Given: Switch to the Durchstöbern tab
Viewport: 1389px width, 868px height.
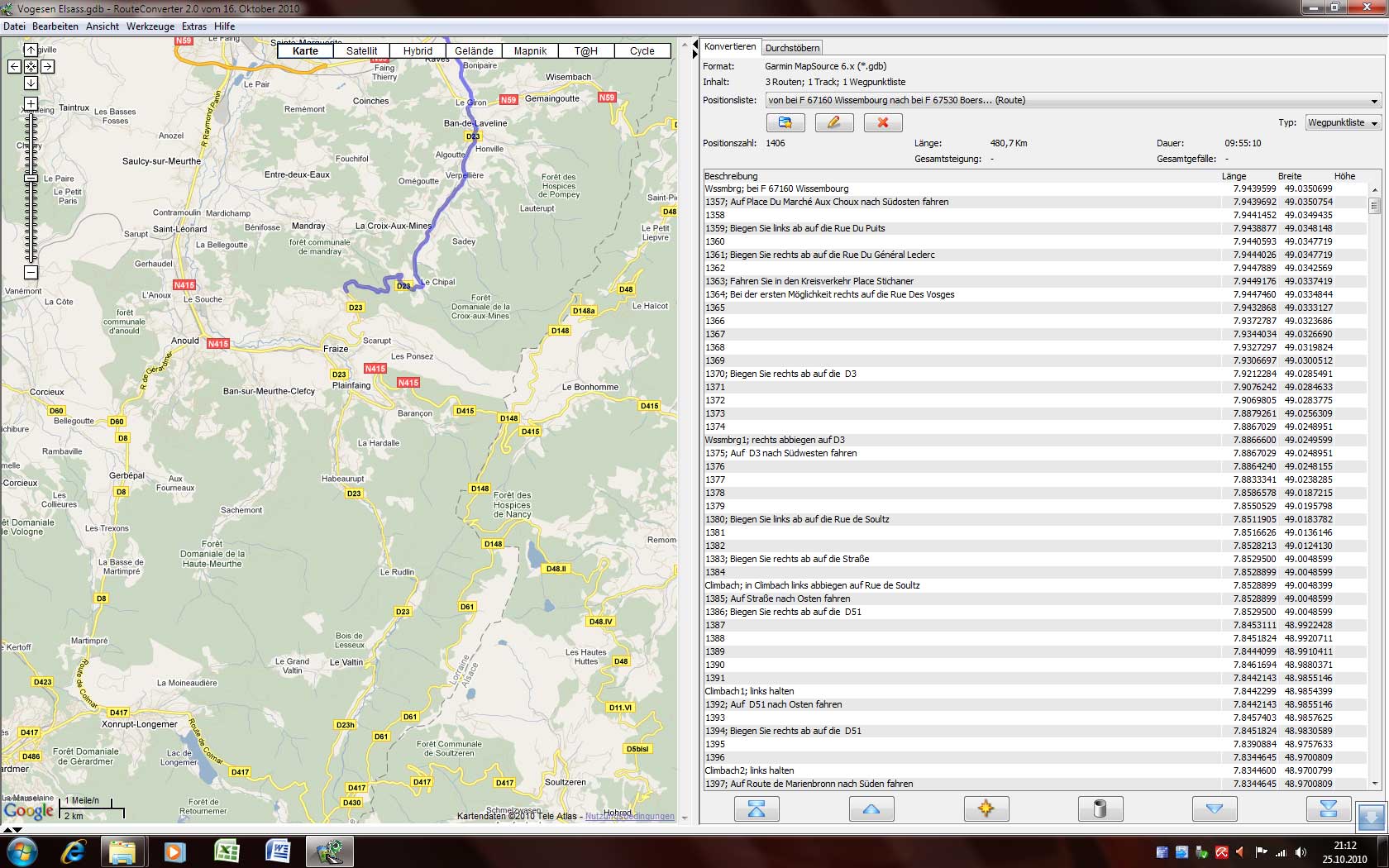Looking at the screenshot, I should (792, 48).
